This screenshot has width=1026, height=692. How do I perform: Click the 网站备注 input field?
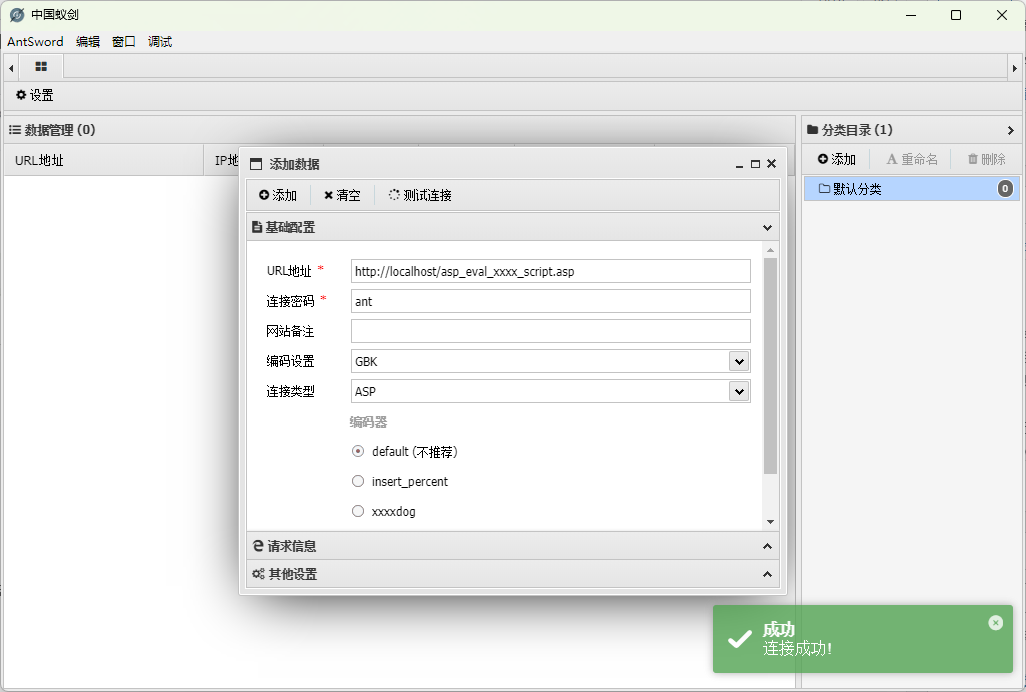coord(550,330)
